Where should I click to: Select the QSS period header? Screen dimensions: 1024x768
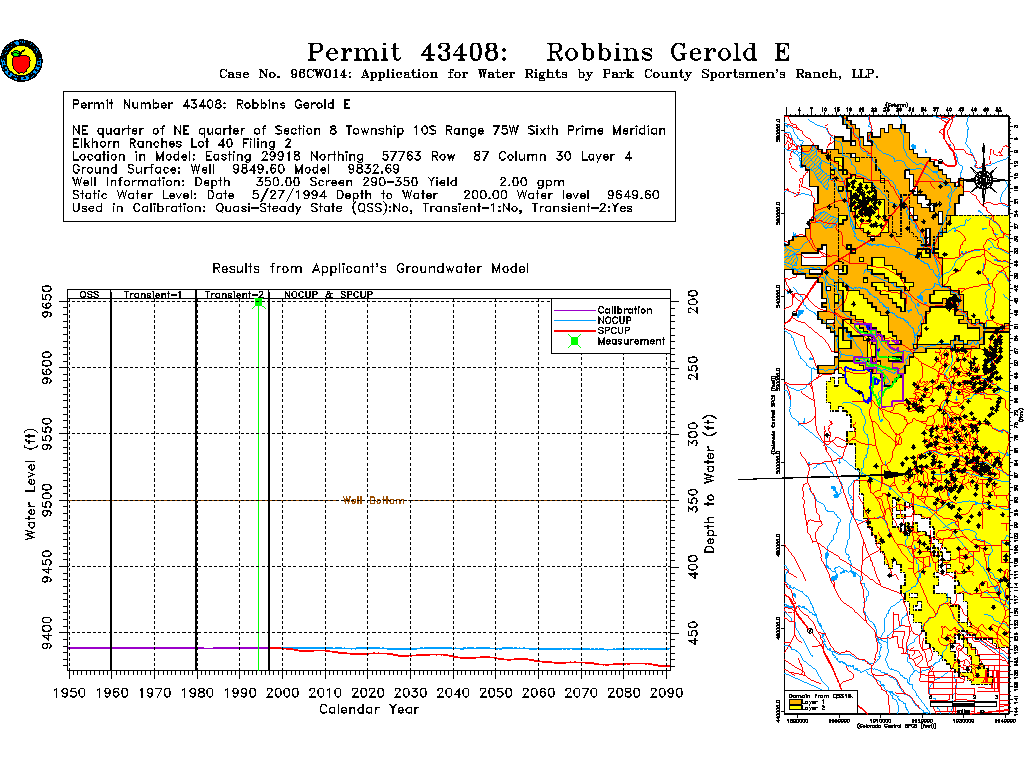[x=89, y=295]
